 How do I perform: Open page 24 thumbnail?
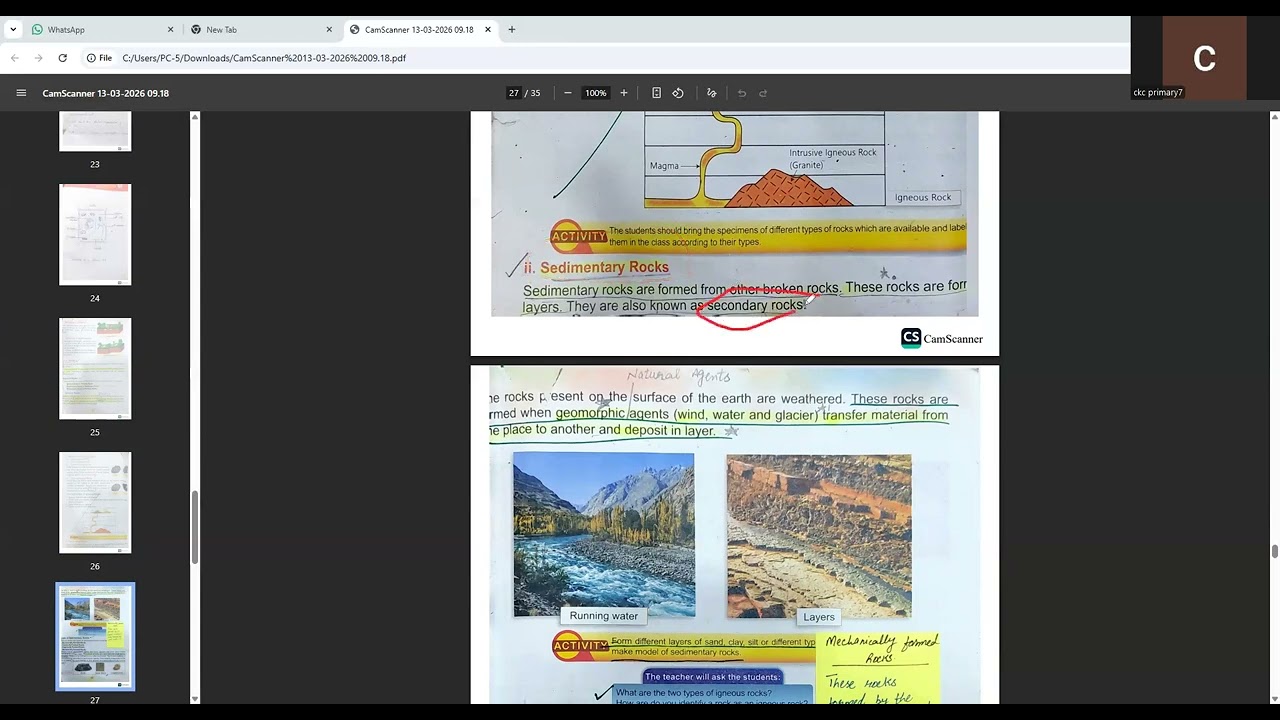[x=95, y=234]
